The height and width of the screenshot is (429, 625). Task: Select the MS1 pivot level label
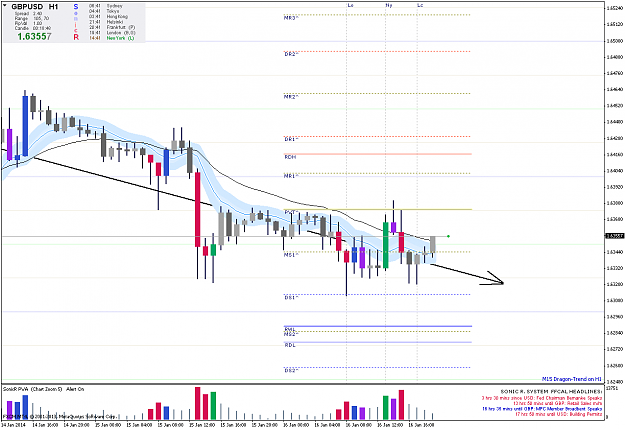pyautogui.click(x=291, y=254)
